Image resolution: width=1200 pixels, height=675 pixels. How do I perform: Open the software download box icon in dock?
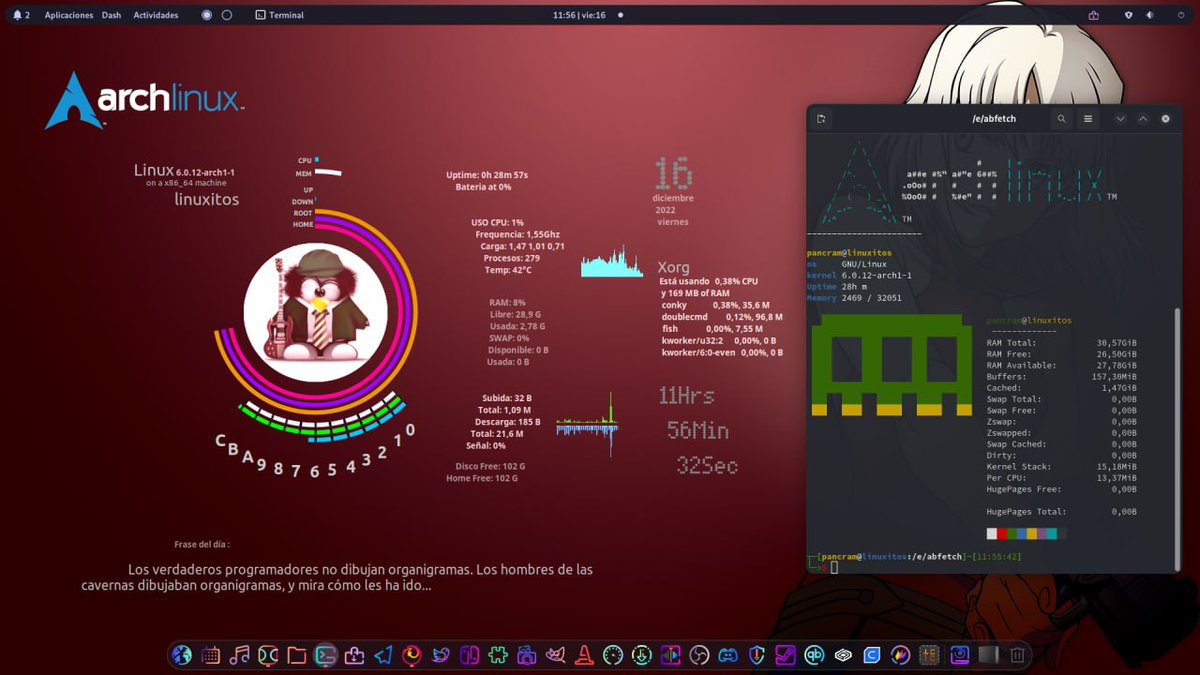click(x=354, y=655)
